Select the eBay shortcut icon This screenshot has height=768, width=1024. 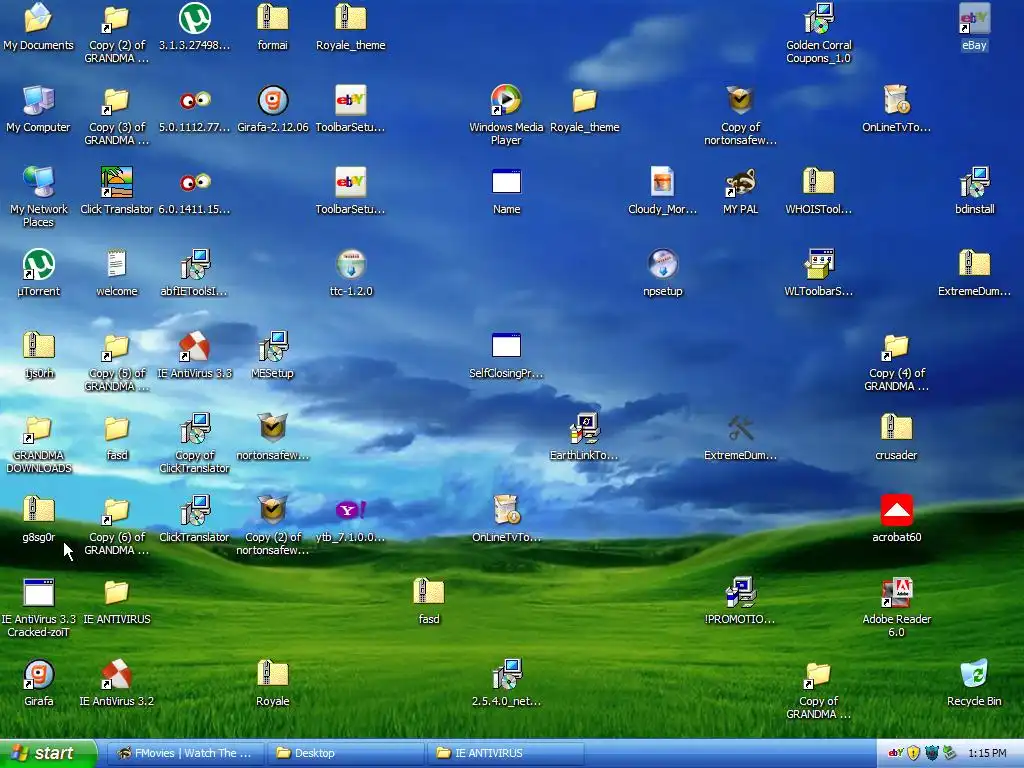(974, 18)
